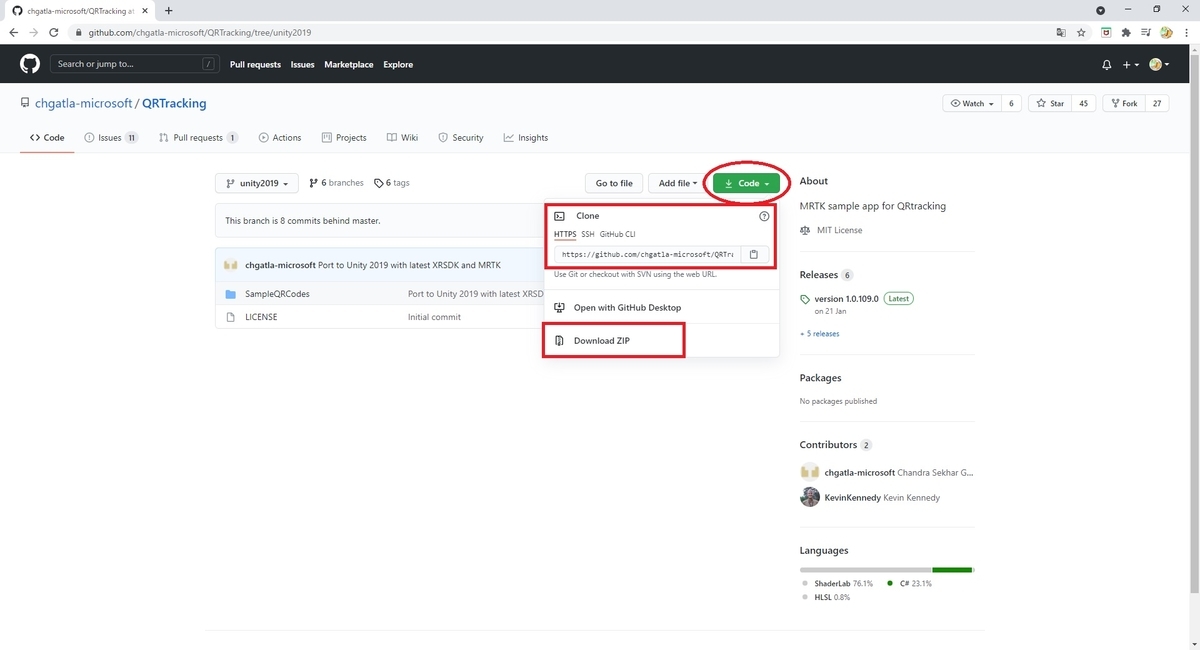Screen dimensions: 1200x650
Task: Reload the page
Action: click(x=55, y=32)
